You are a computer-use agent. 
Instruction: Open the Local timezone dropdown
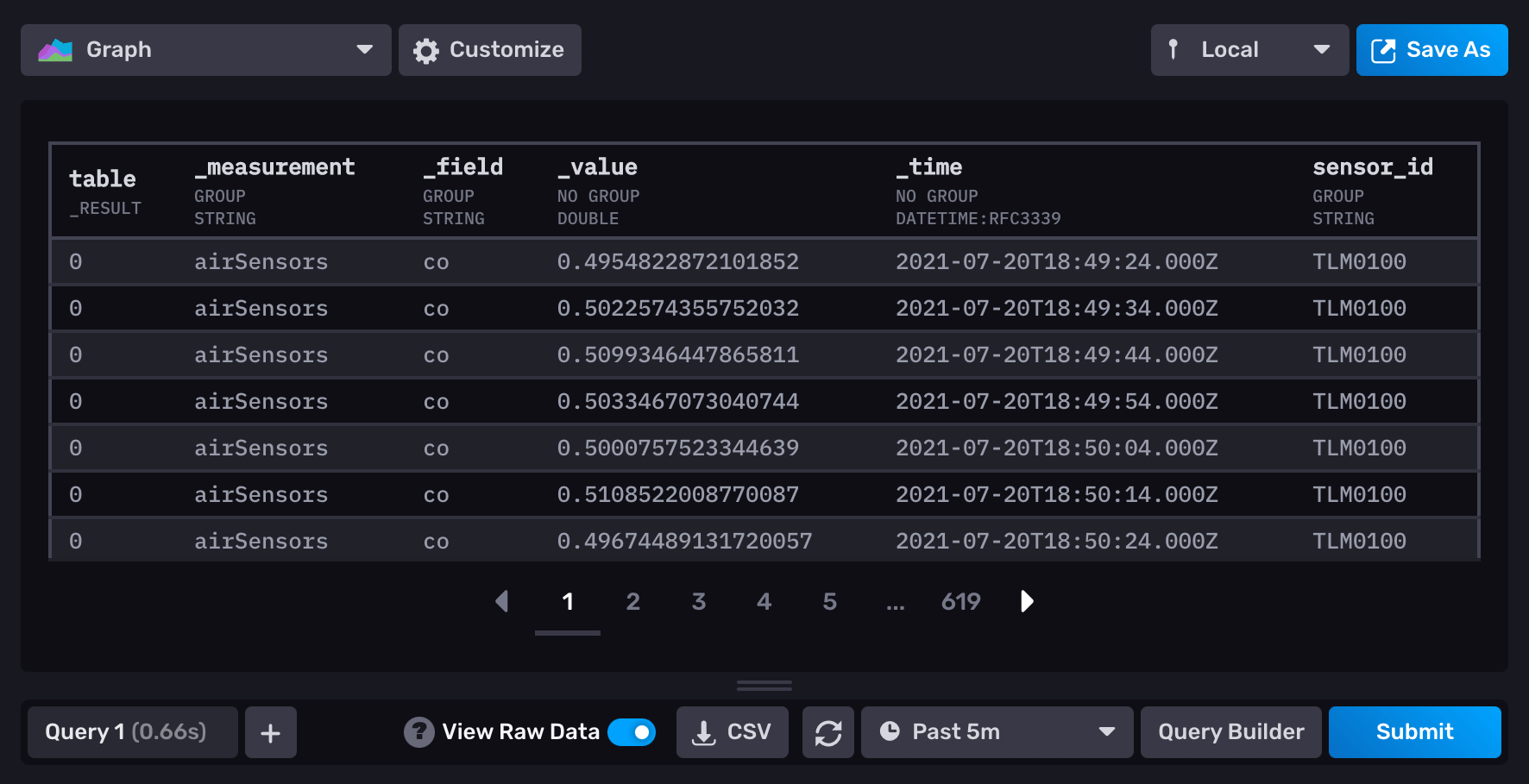click(x=1323, y=50)
